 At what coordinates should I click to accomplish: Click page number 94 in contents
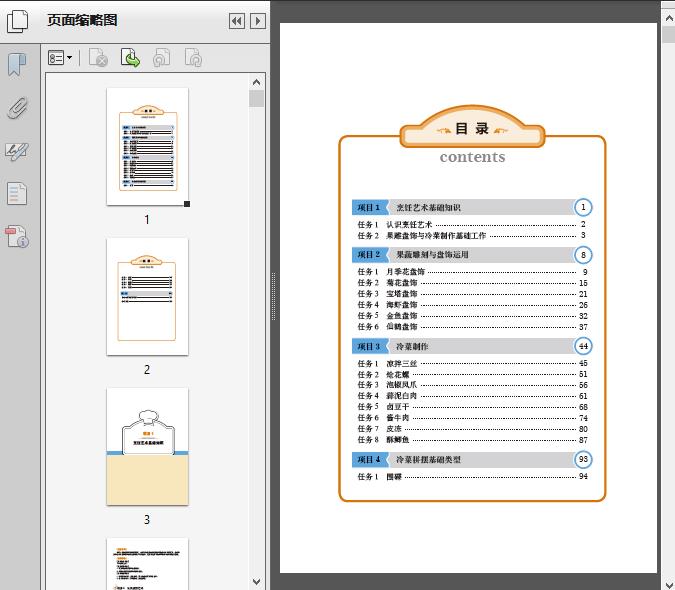(583, 476)
